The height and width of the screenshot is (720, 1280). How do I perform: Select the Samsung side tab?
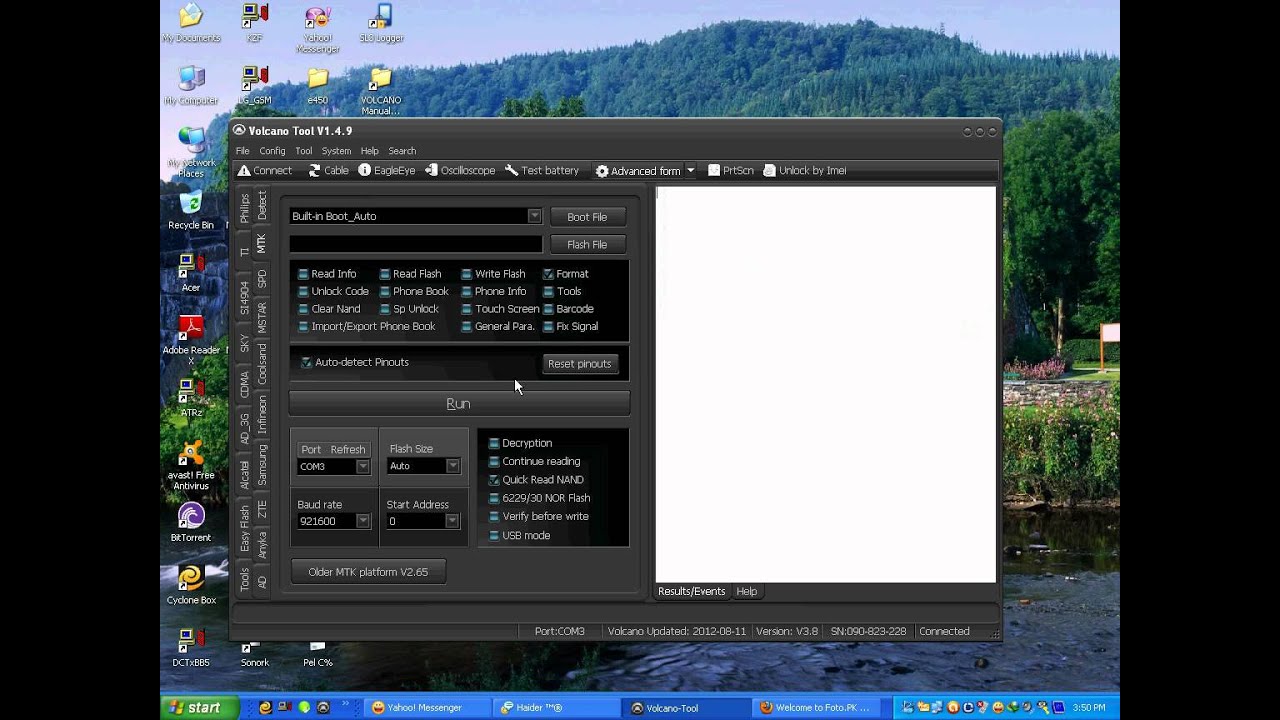pyautogui.click(x=262, y=465)
